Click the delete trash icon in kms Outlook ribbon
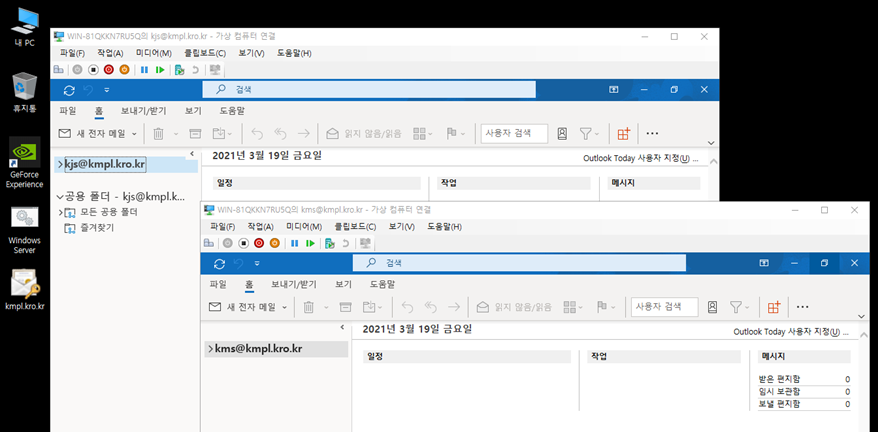 [309, 307]
